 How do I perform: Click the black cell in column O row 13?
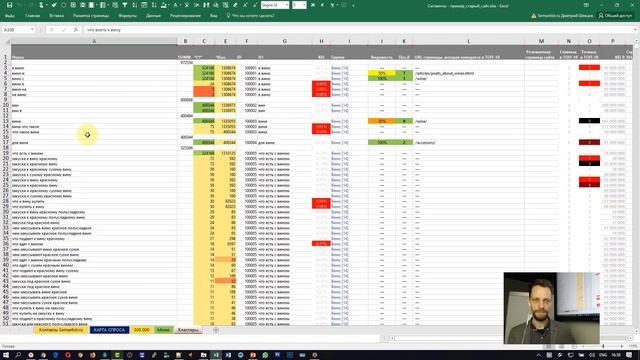pos(589,121)
